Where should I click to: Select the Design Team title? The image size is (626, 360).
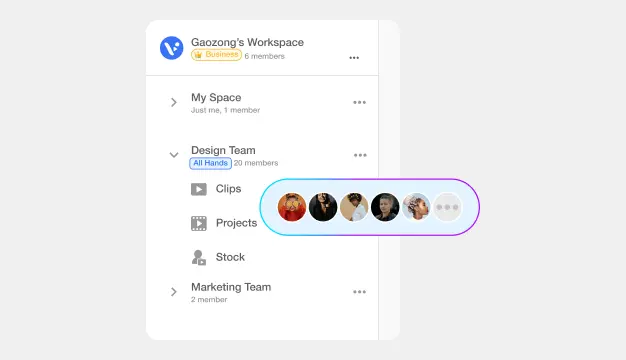223,150
